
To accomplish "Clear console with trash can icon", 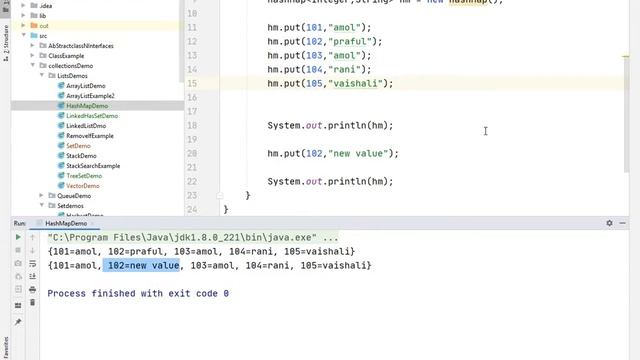I will tap(33, 302).
